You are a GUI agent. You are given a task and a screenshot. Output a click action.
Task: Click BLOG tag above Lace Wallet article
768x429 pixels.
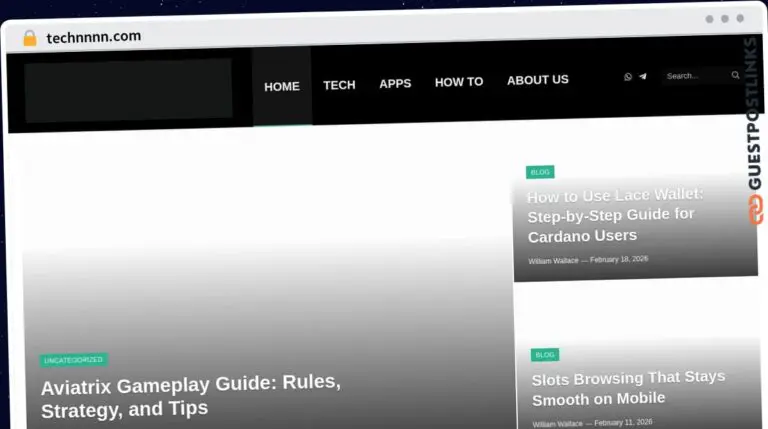[540, 172]
